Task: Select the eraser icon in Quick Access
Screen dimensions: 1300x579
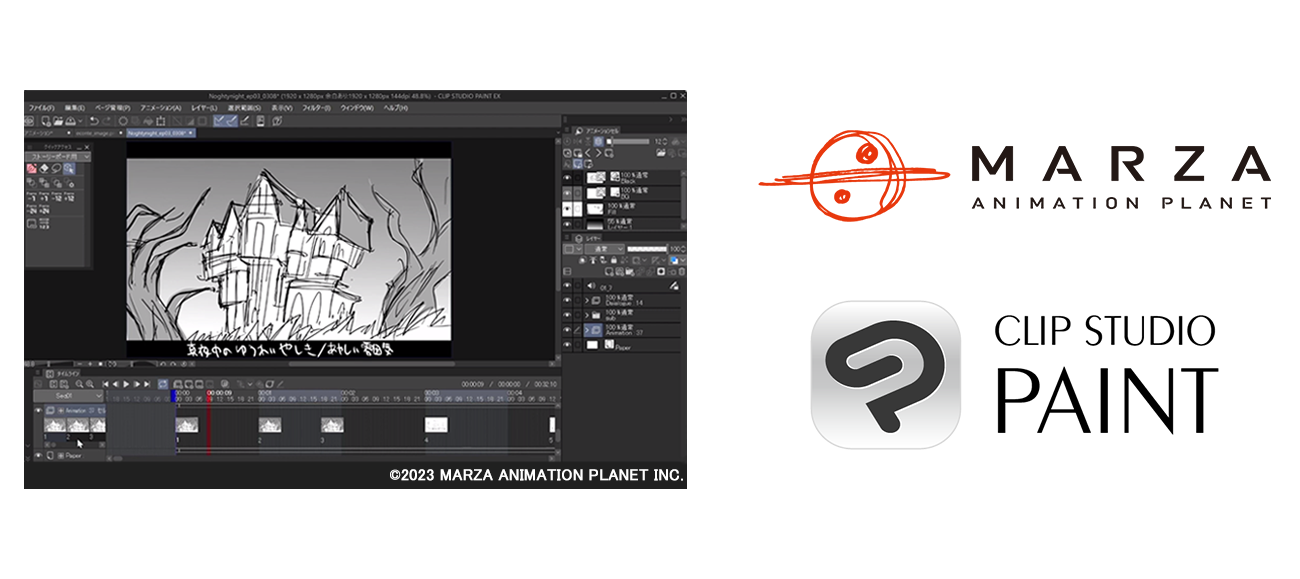Action: click(44, 168)
